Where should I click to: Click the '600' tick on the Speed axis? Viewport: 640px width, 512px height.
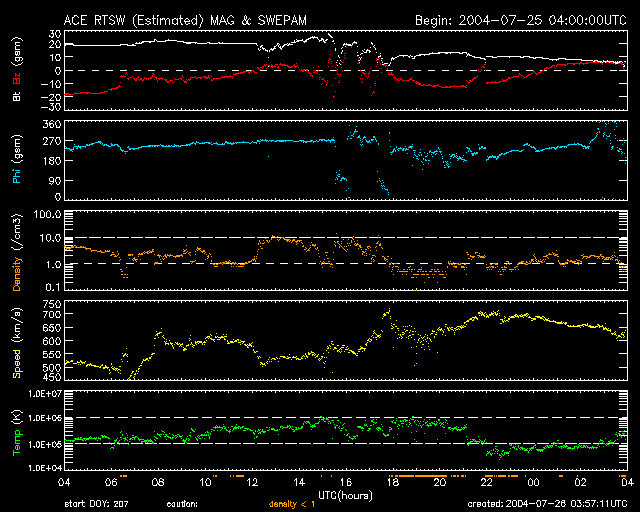point(52,341)
